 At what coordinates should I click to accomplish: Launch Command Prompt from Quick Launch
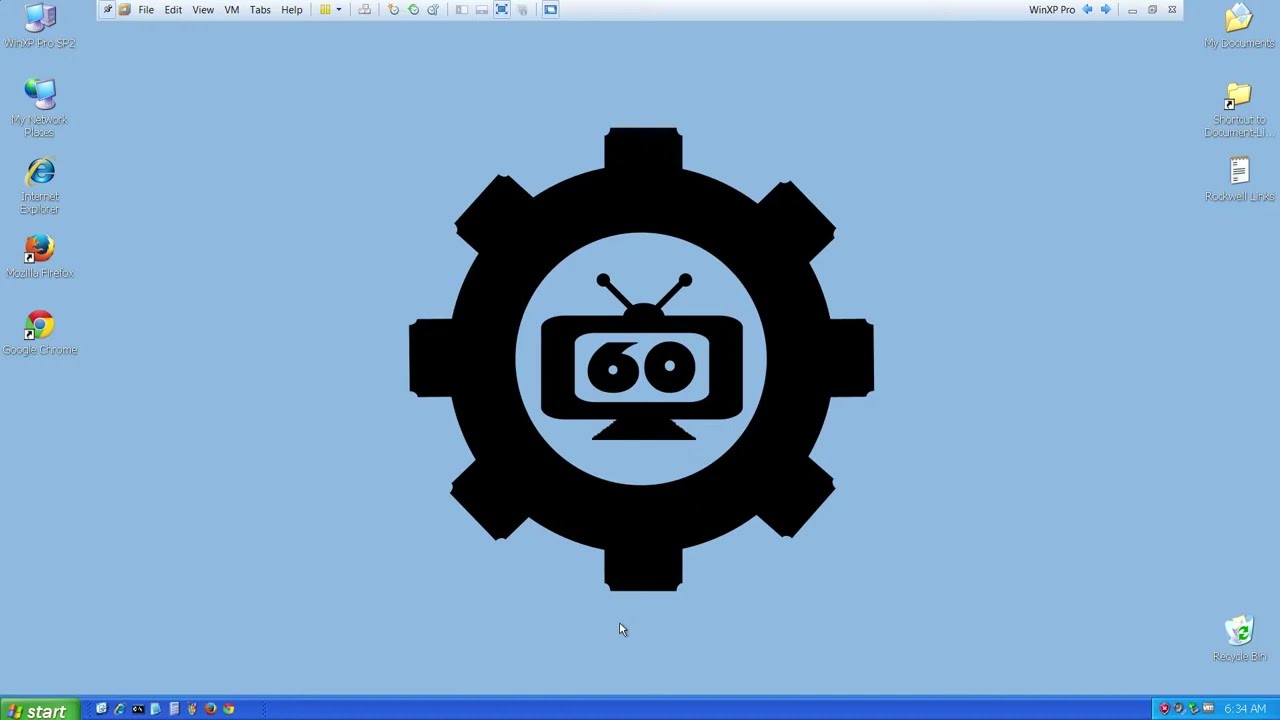[x=138, y=709]
